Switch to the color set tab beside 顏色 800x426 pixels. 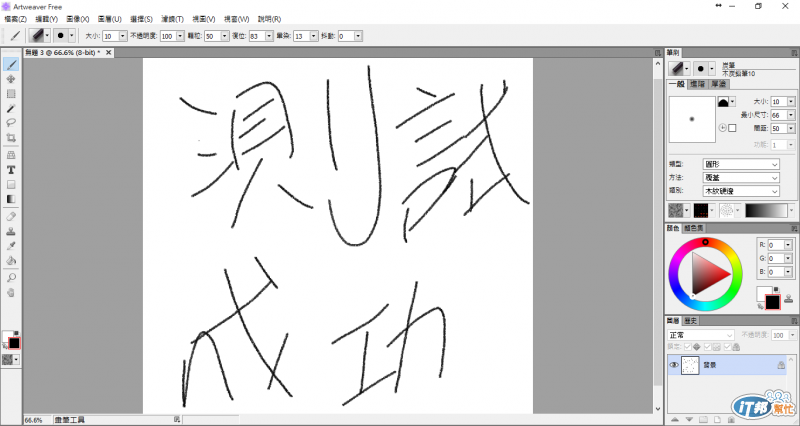(693, 228)
